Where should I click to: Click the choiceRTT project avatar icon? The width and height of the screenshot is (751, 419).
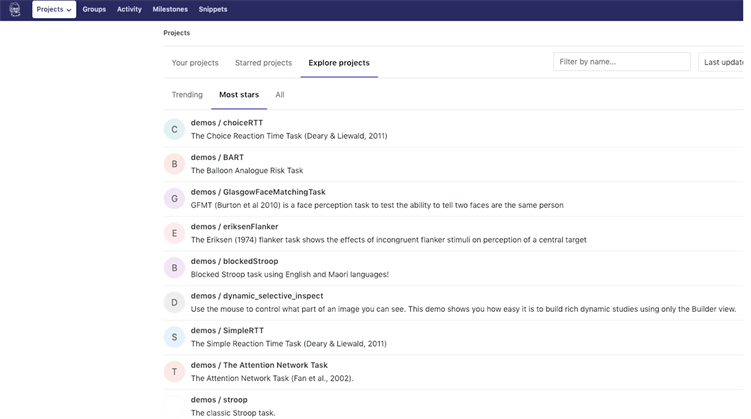[x=175, y=129]
